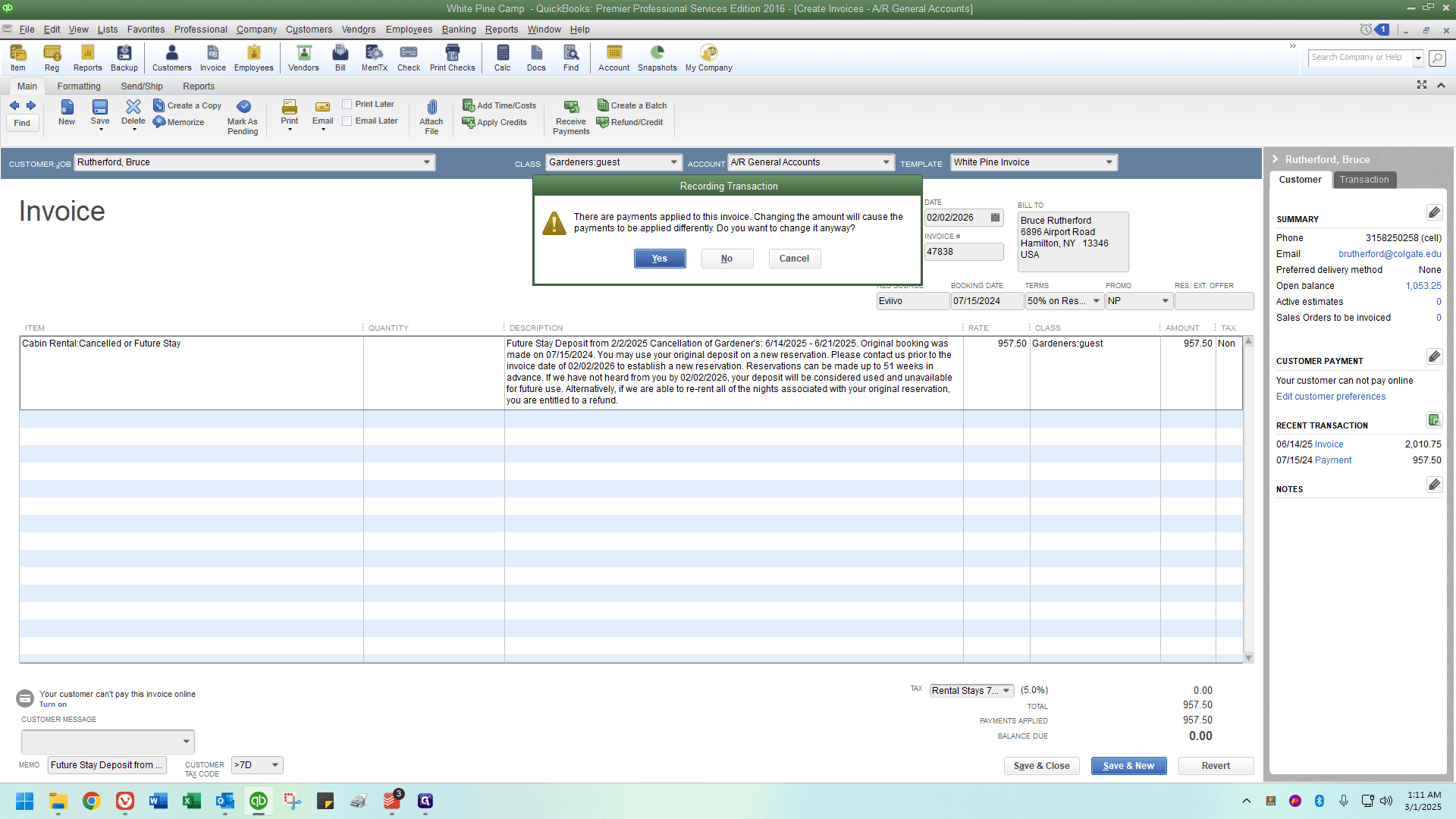
Task: Click the Save & New button
Action: coord(1129,766)
